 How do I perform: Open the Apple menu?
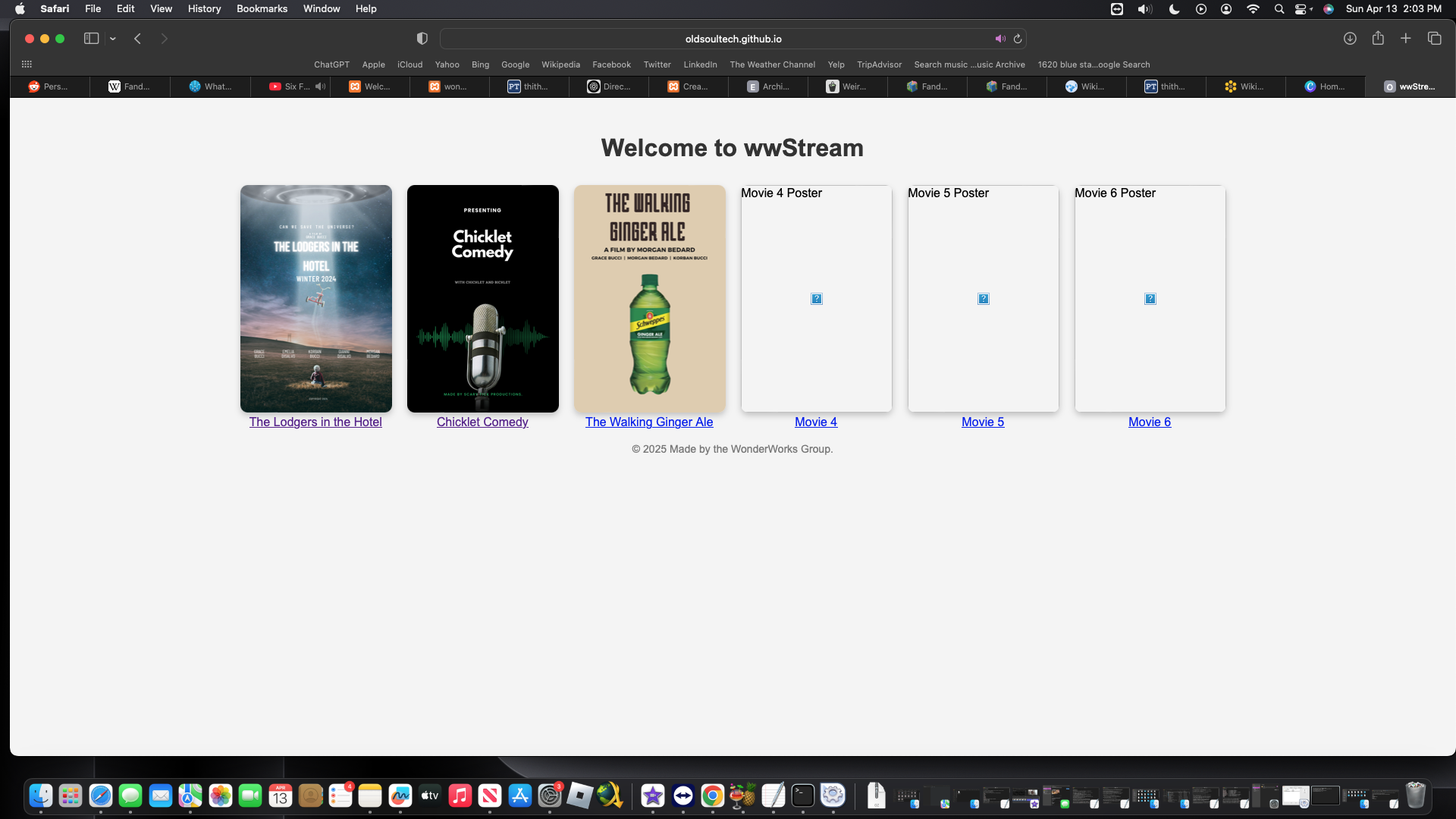(x=20, y=9)
